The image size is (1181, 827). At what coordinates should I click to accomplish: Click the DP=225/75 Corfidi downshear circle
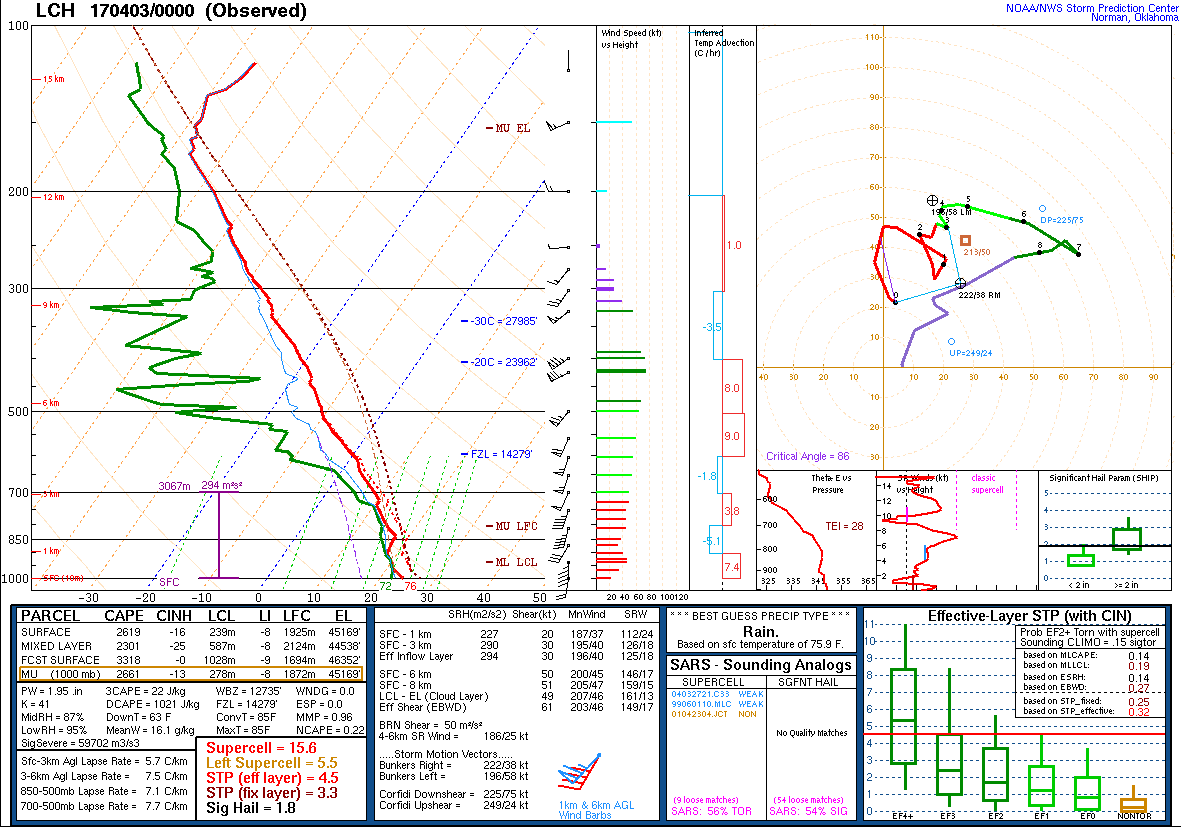pyautogui.click(x=1042, y=209)
